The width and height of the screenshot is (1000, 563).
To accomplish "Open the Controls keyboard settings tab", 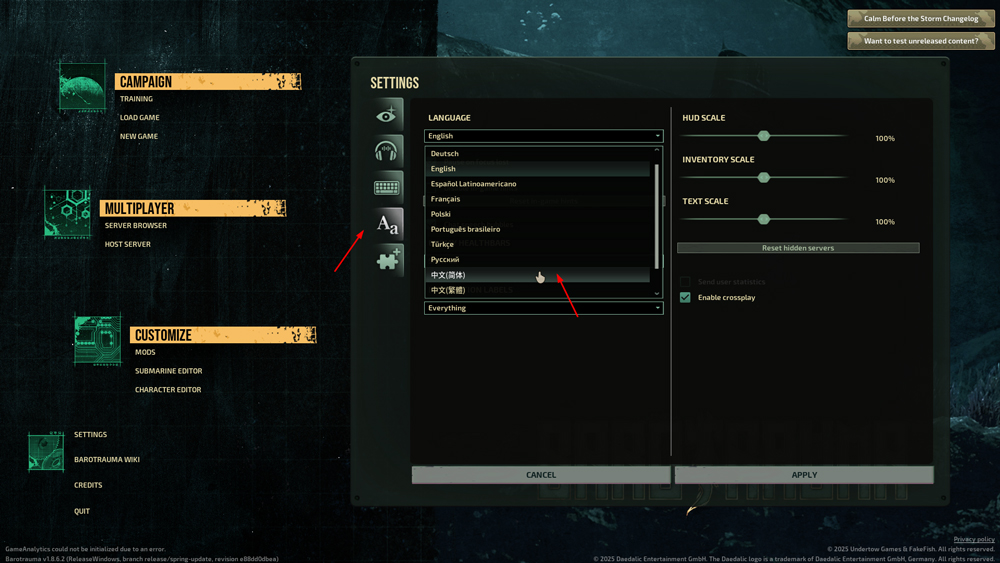I will click(388, 187).
